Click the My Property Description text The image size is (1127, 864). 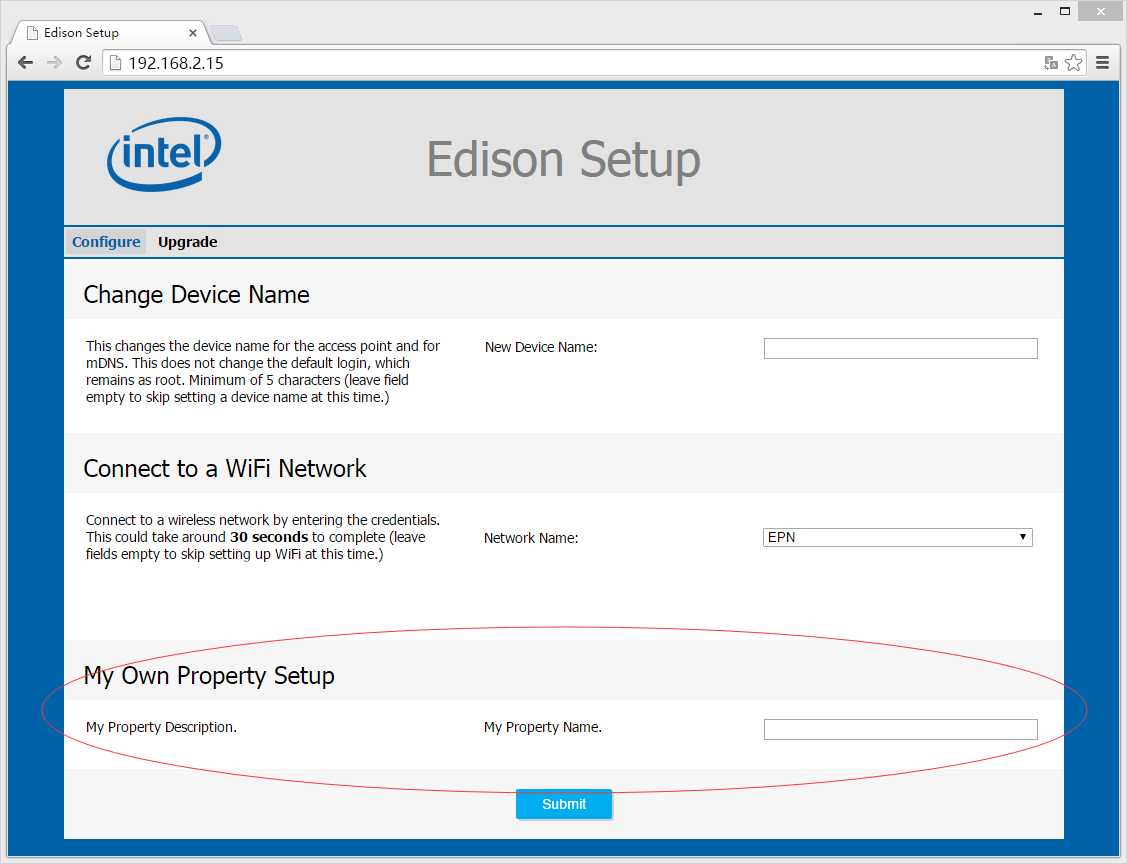coord(161,727)
